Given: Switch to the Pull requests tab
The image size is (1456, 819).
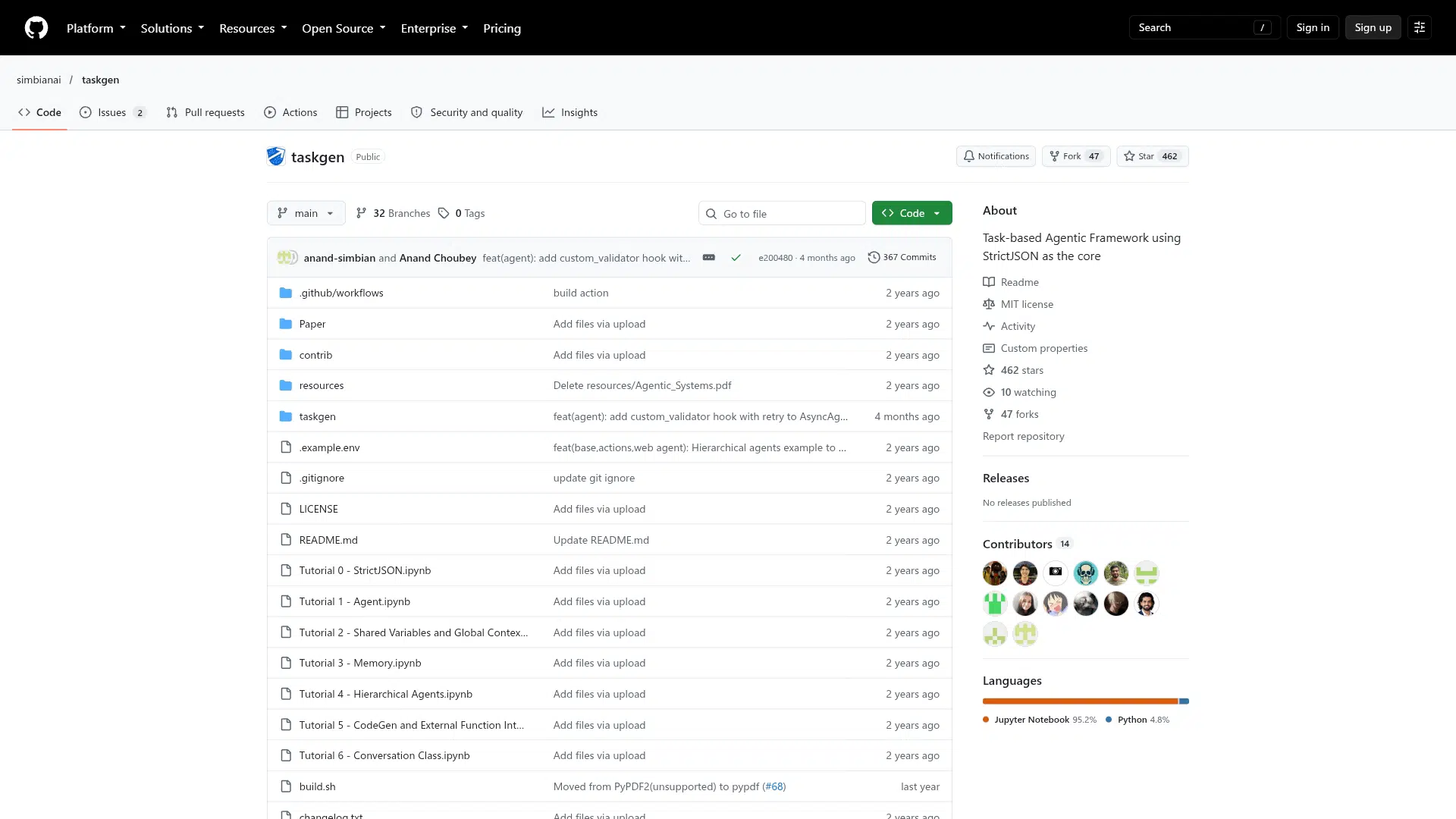Looking at the screenshot, I should pos(206,112).
